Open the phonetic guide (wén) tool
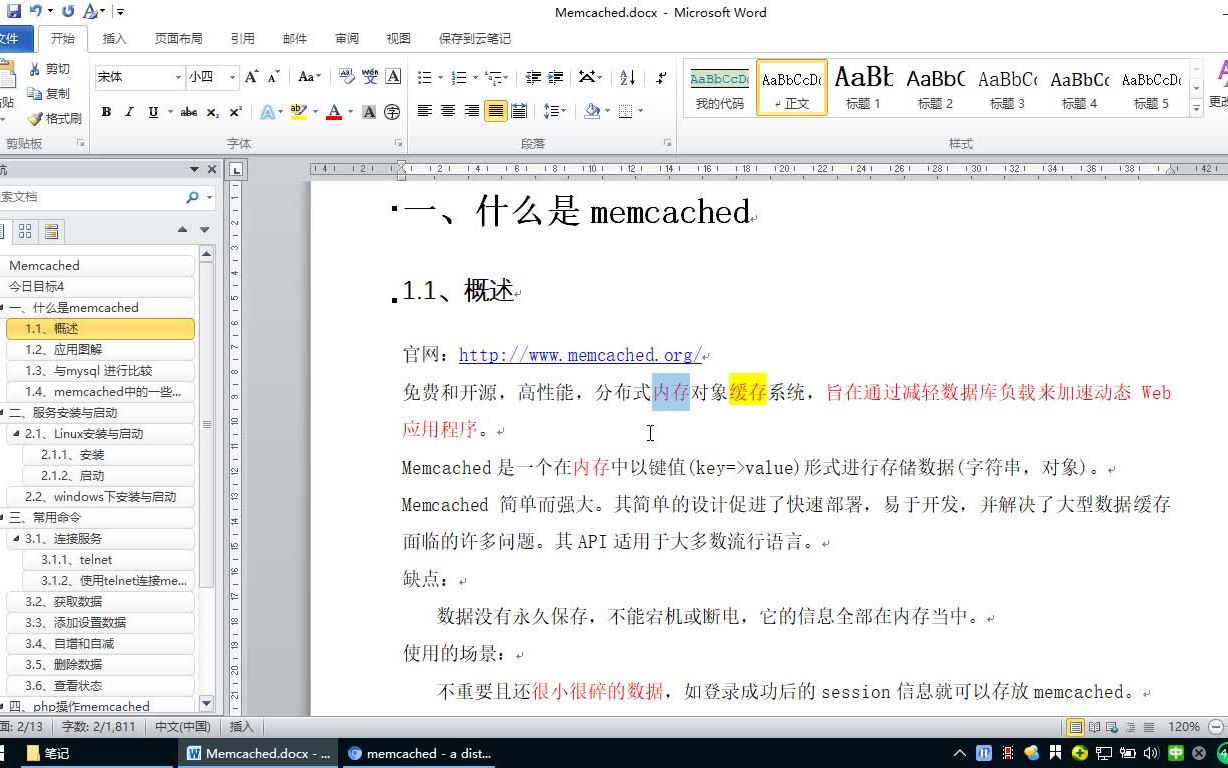This screenshot has height=768, width=1228. 370,77
